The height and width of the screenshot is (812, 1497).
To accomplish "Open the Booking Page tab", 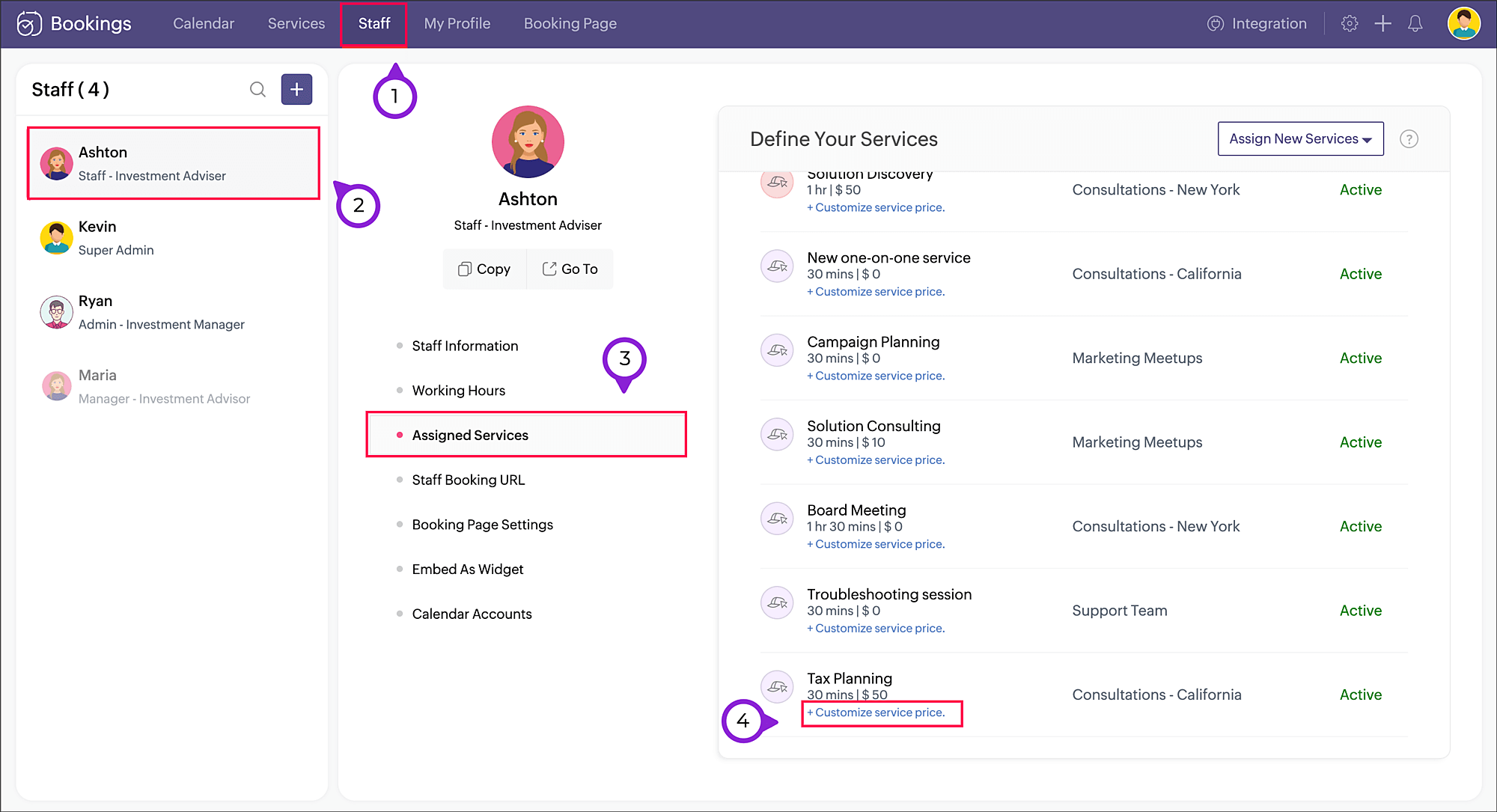I will tap(570, 24).
